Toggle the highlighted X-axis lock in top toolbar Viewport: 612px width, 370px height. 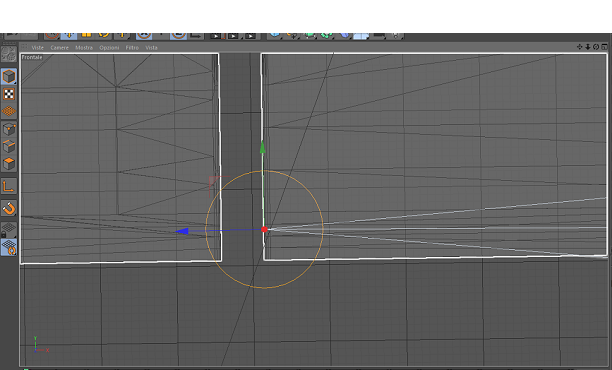click(144, 36)
